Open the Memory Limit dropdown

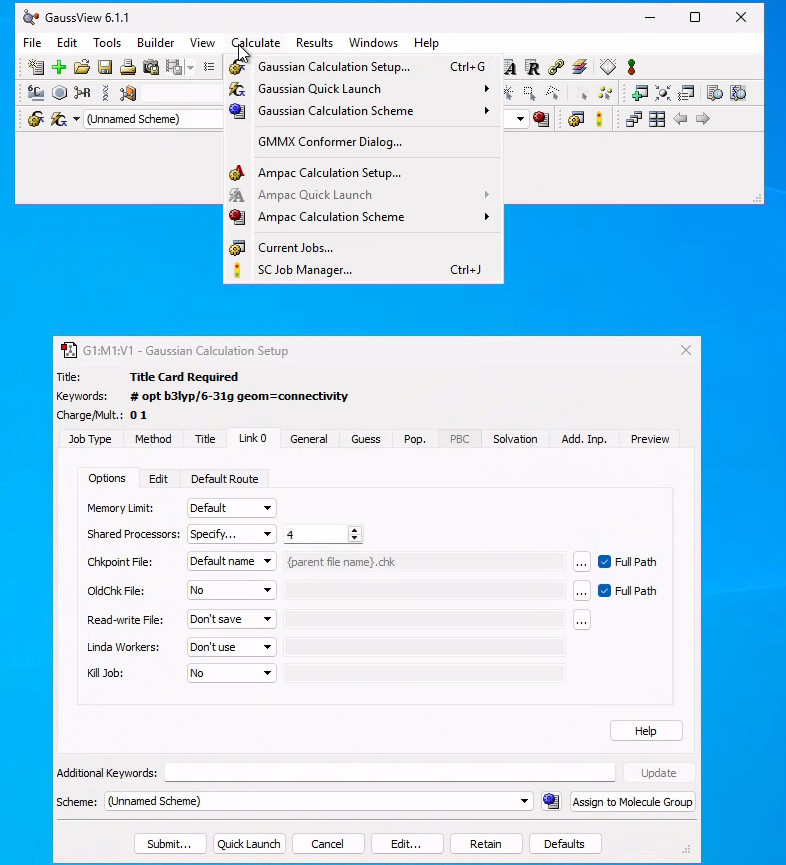pos(232,508)
